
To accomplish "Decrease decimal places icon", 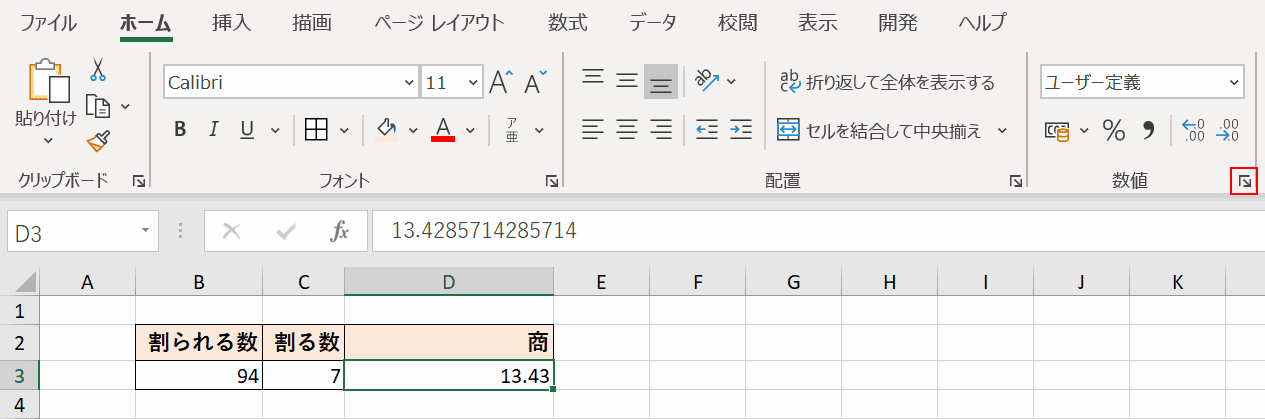I will pyautogui.click(x=1227, y=130).
